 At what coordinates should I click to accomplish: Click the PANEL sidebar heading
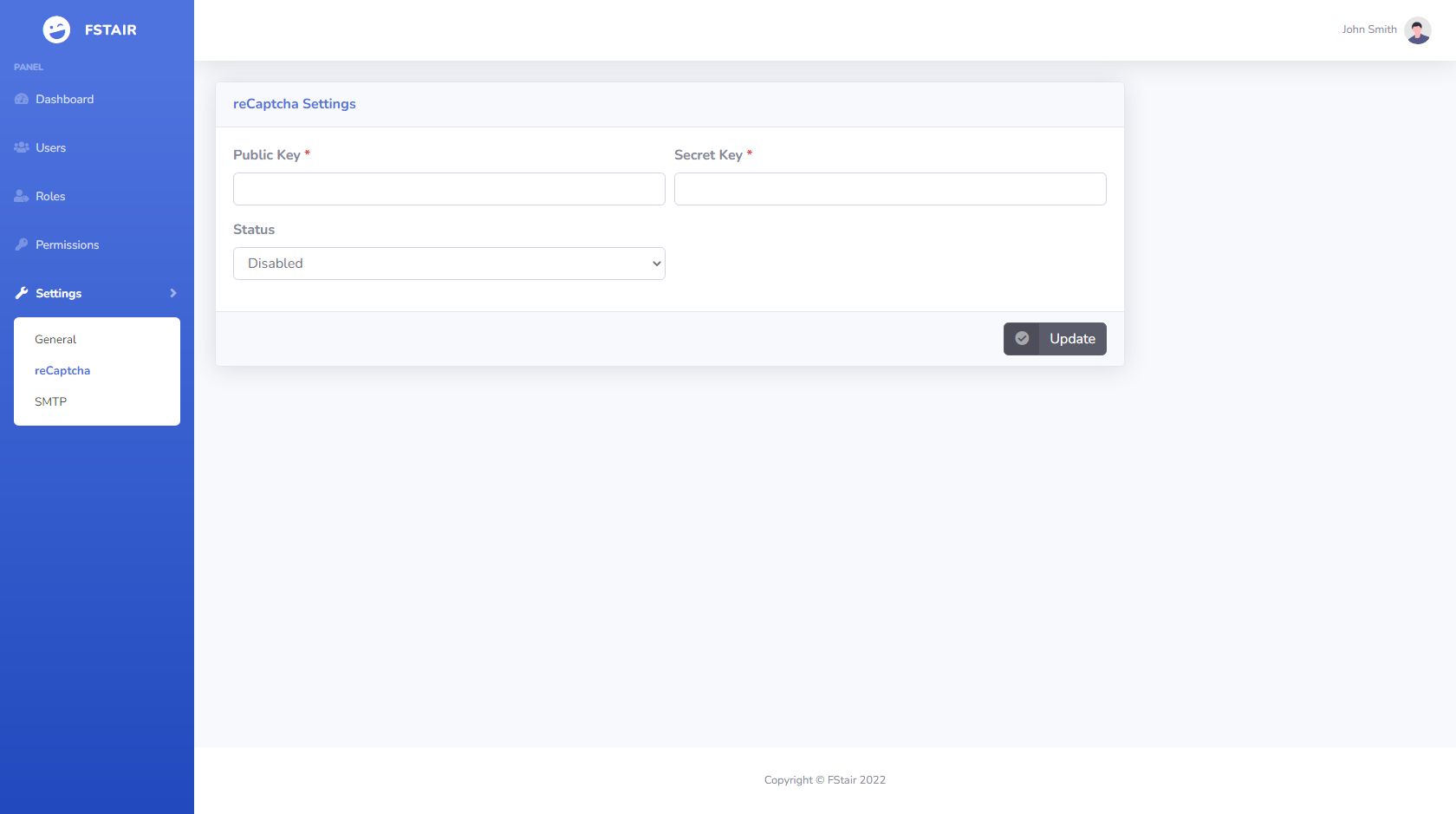(29, 67)
